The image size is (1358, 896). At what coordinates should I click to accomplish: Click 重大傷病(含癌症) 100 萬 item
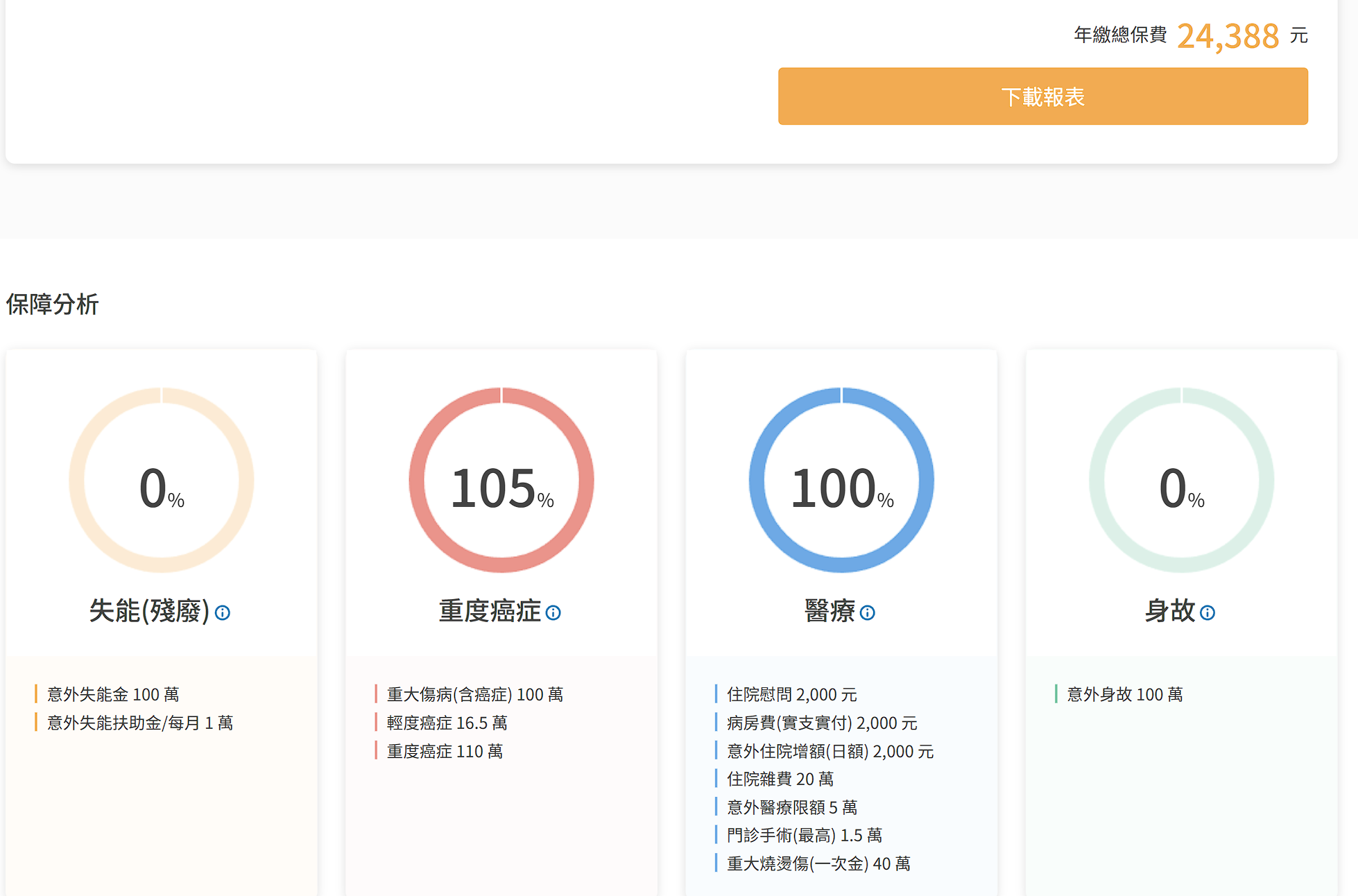pos(474,694)
